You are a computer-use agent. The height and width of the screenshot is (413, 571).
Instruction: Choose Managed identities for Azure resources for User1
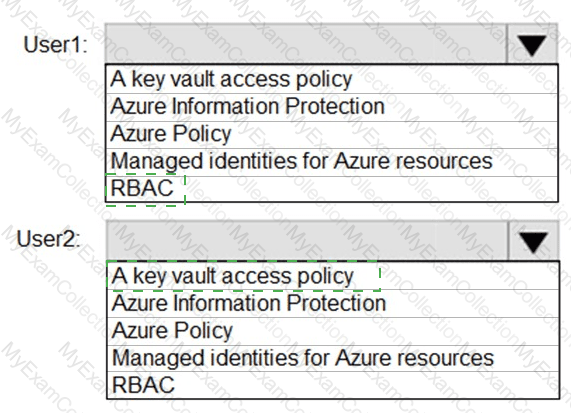click(x=331, y=162)
